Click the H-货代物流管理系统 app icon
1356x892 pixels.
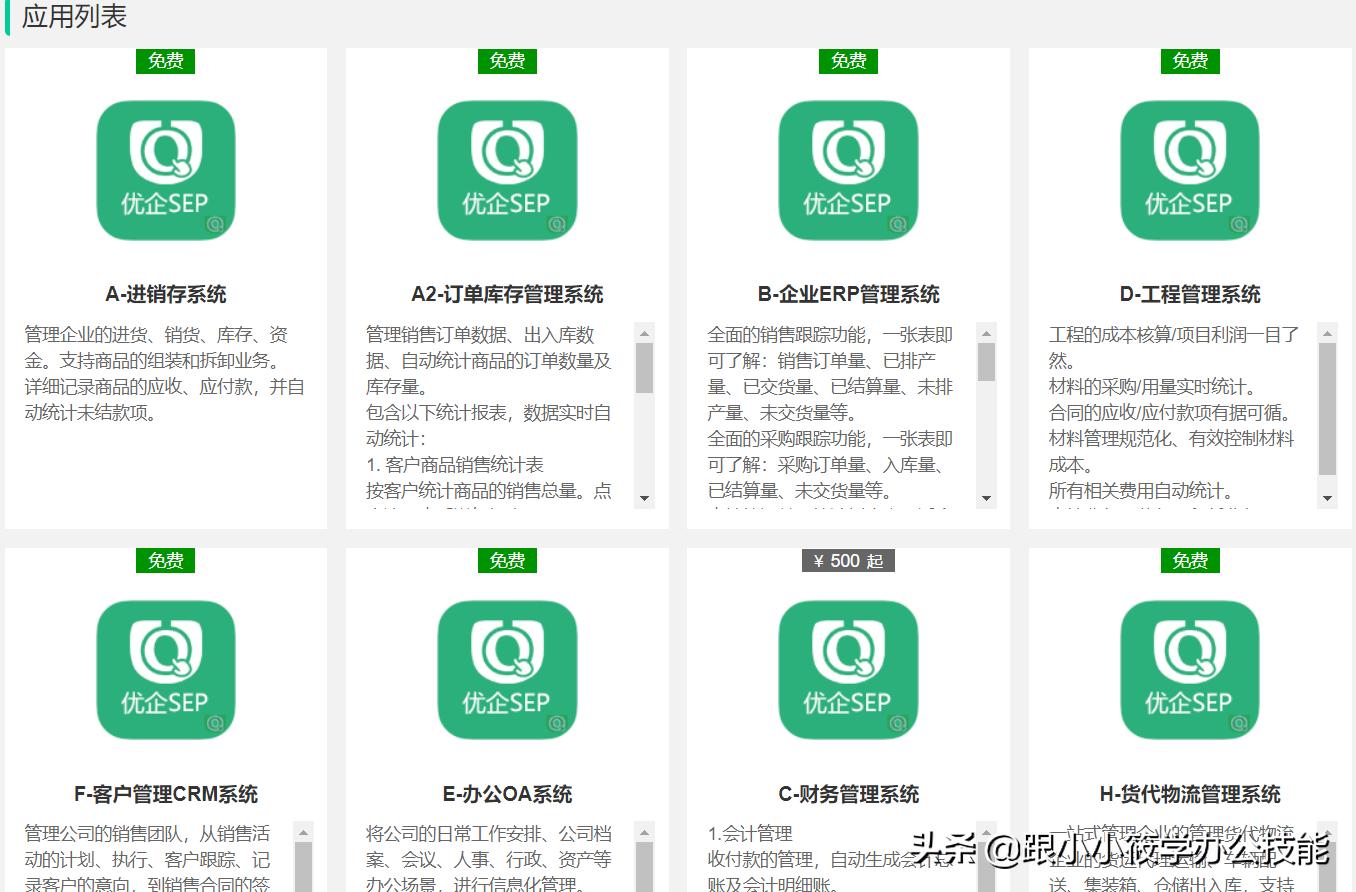(x=1190, y=668)
